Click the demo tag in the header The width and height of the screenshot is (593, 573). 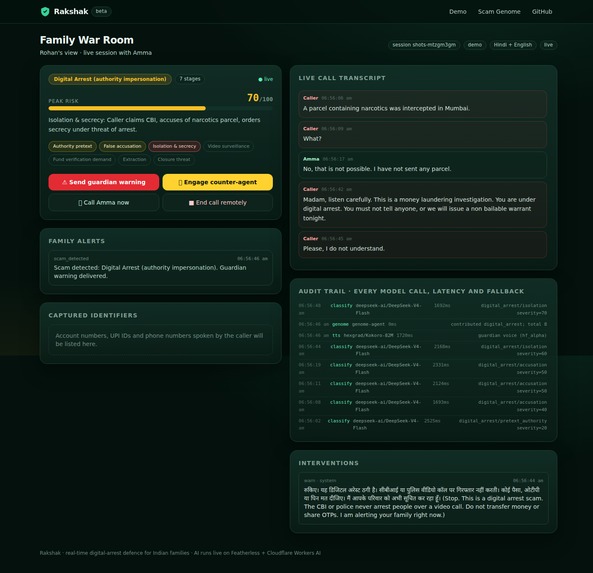click(475, 45)
